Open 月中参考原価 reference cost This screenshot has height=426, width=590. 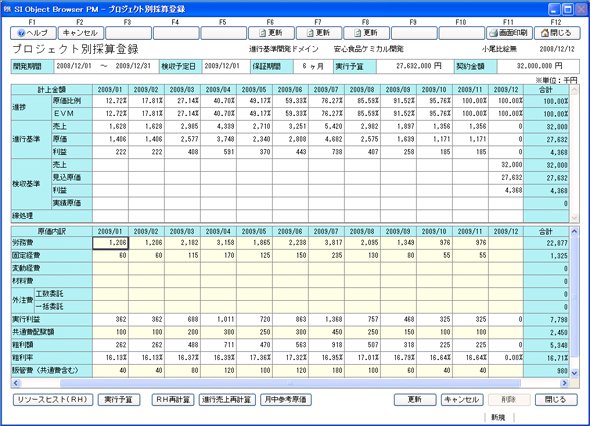click(286, 400)
